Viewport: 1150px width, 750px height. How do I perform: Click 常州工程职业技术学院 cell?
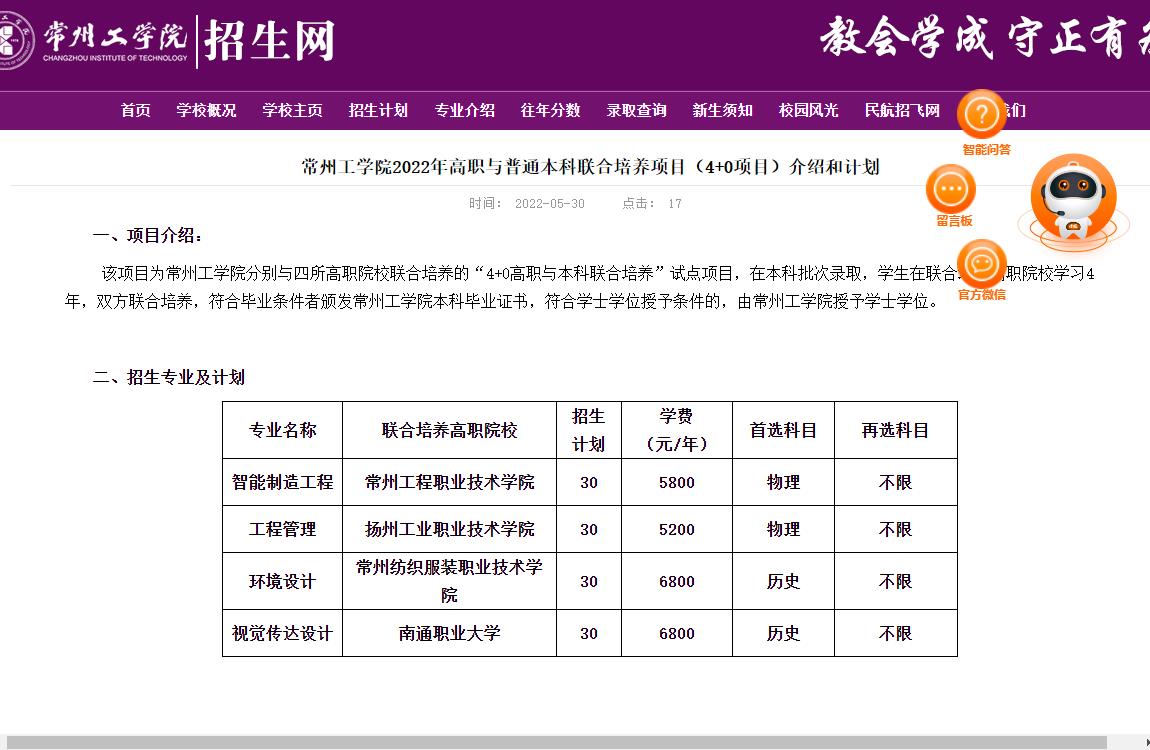(450, 482)
